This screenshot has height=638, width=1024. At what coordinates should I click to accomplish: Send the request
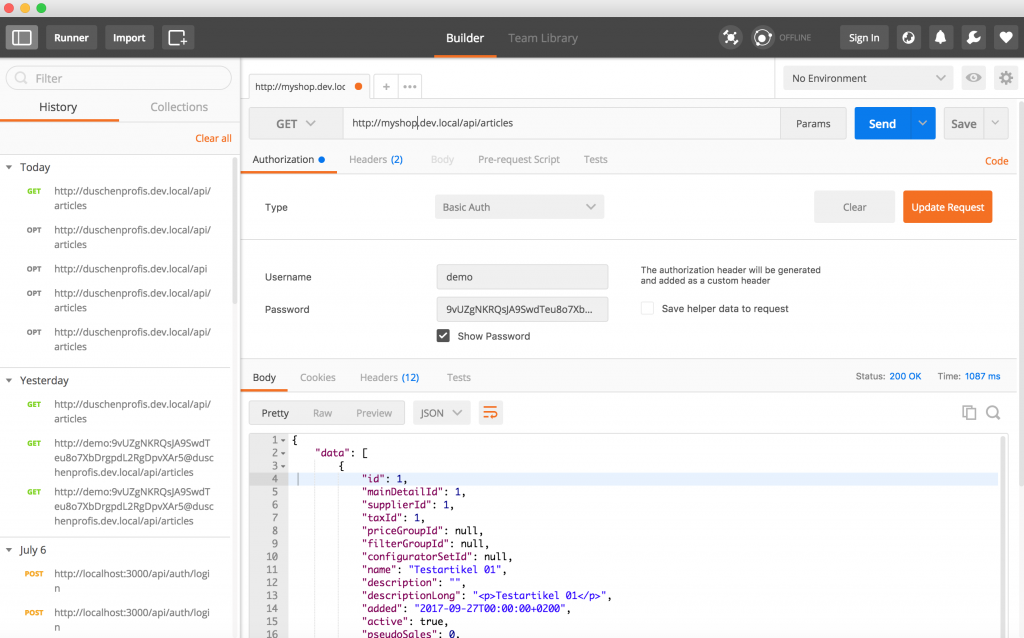[882, 123]
